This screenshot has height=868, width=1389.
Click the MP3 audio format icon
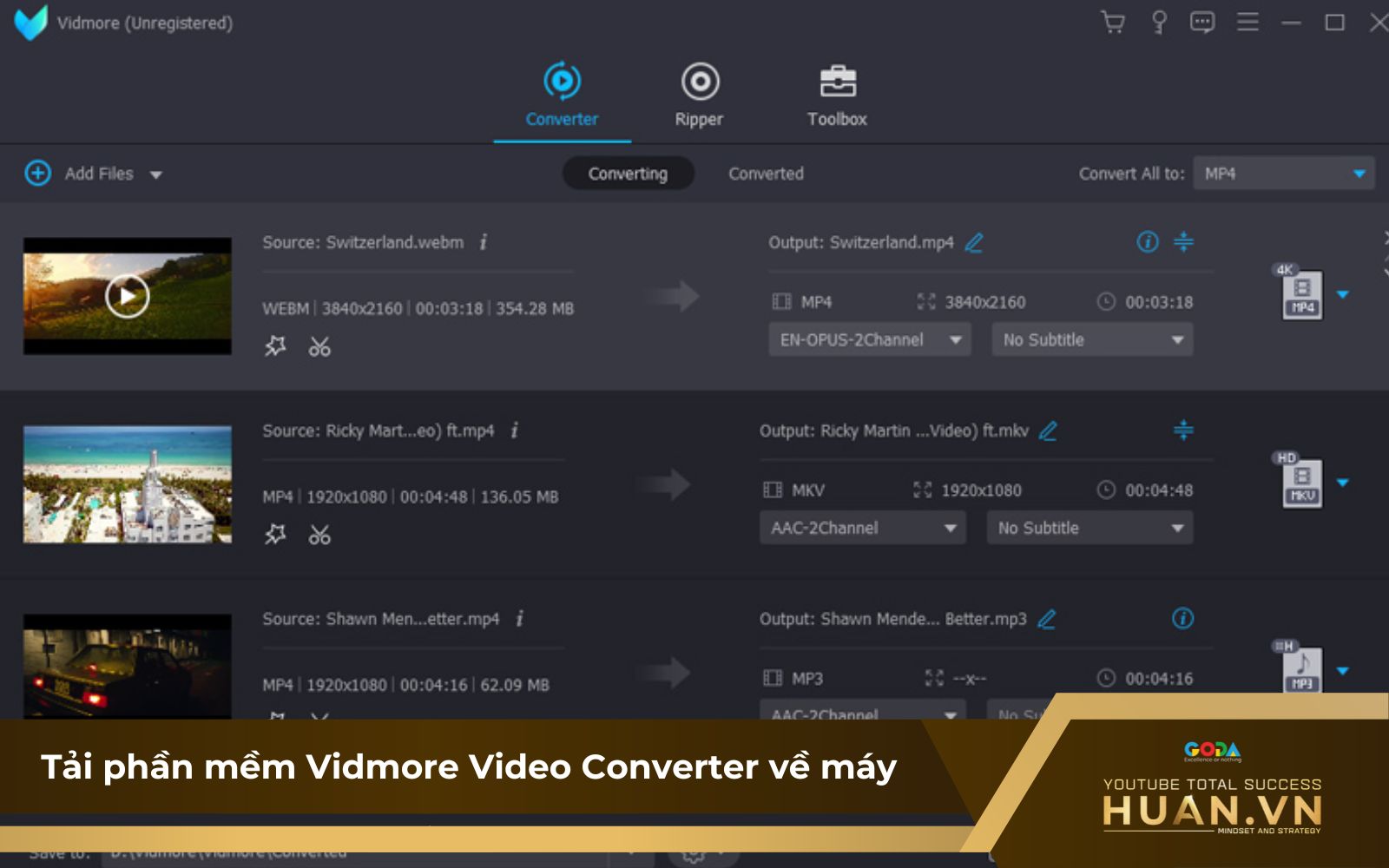pos(1300,667)
